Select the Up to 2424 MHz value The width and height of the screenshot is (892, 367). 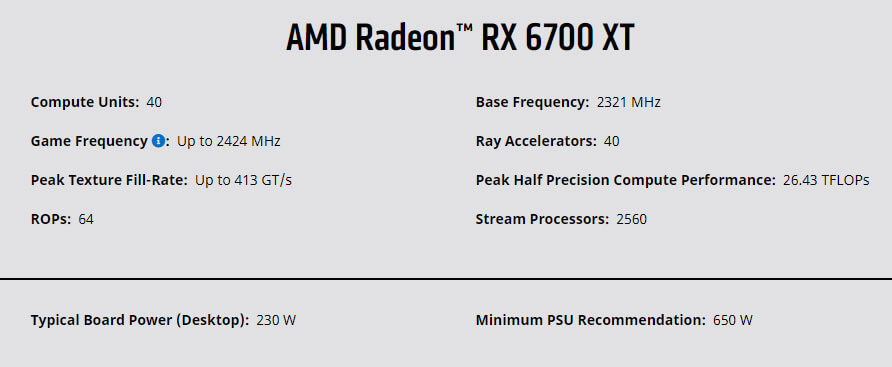point(229,141)
